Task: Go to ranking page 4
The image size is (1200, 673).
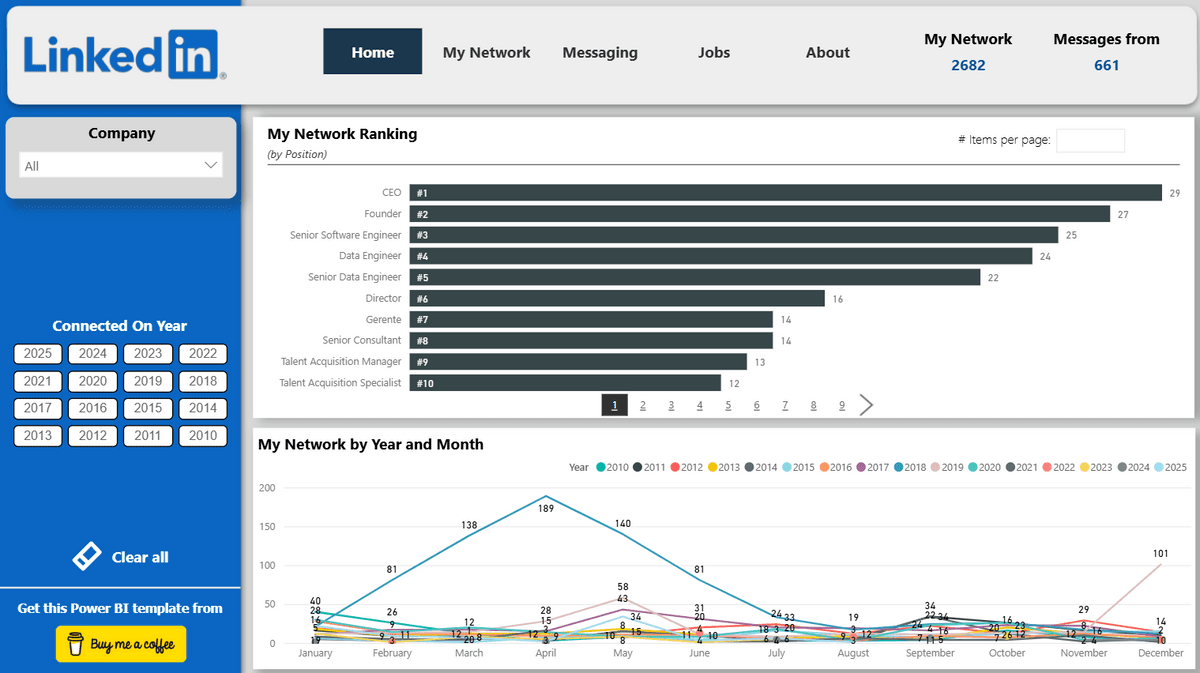Action: (700, 405)
